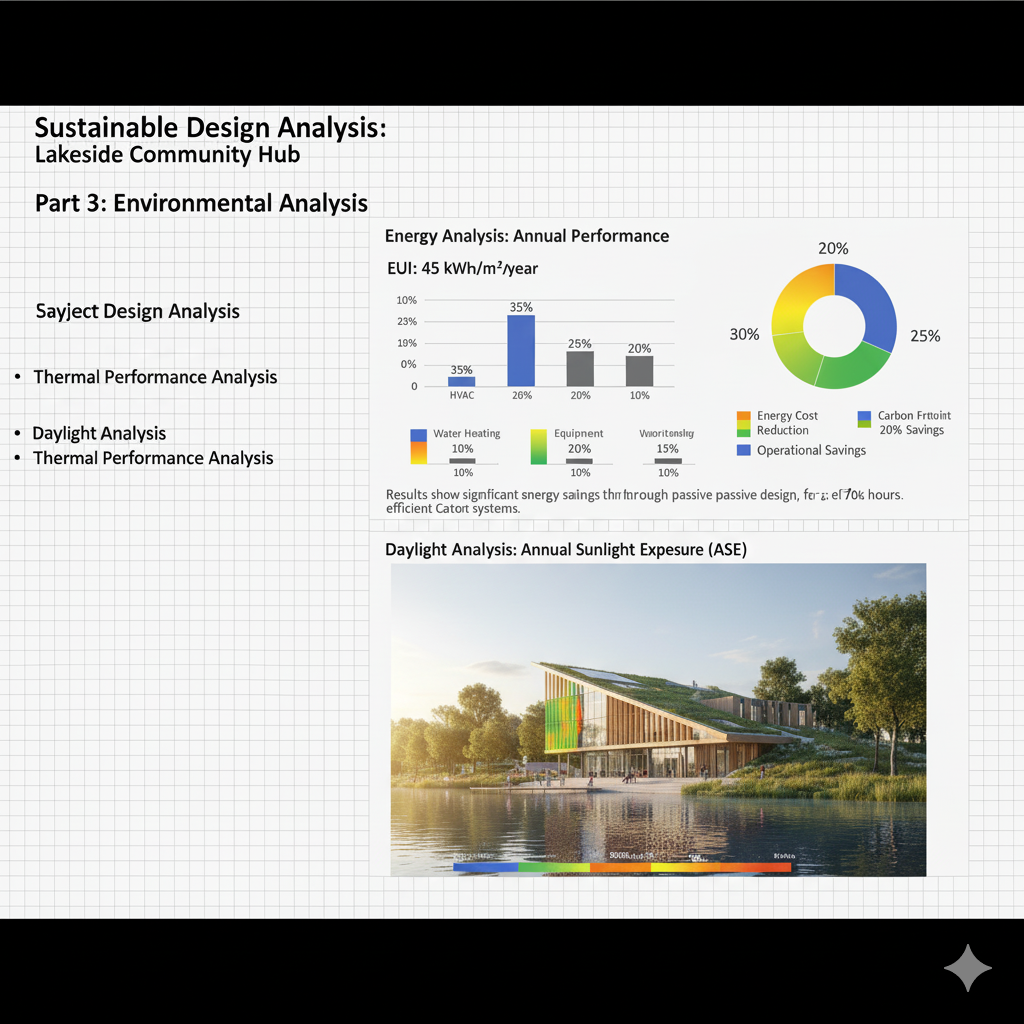1024x1024 pixels.
Task: Click the 'HVAC' axis label
Action: (462, 395)
